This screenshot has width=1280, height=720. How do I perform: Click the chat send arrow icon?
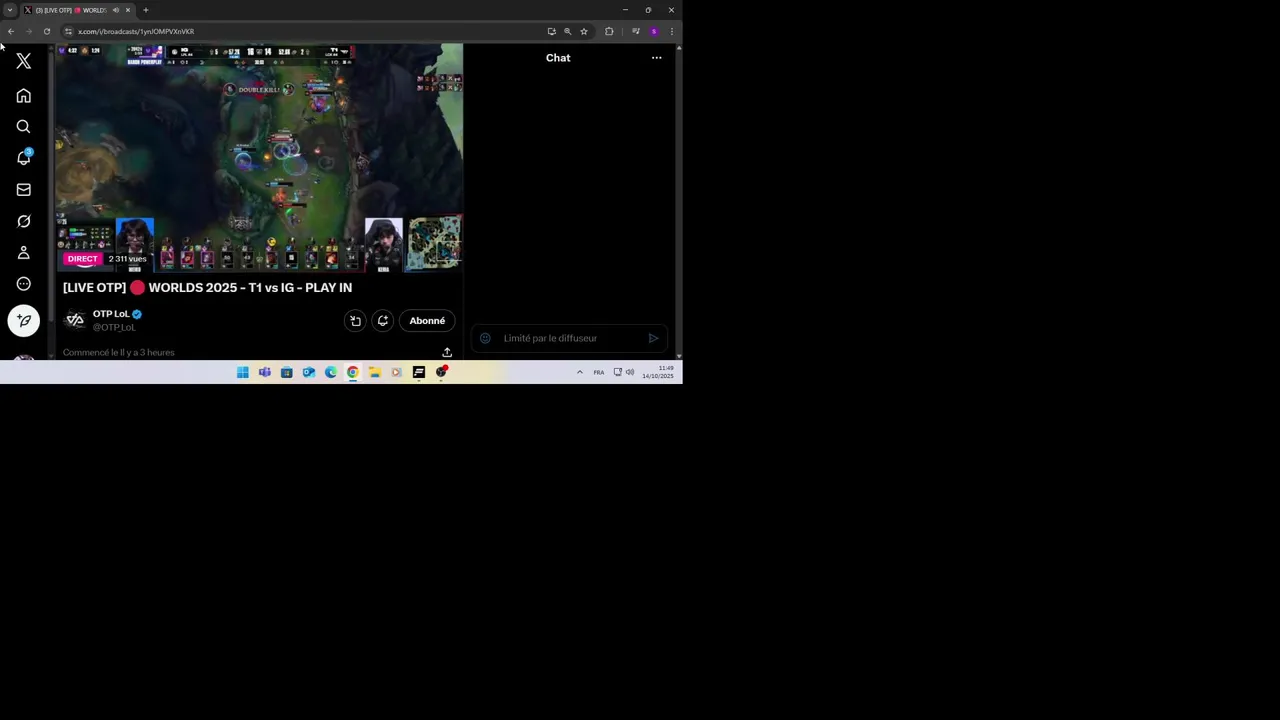coord(653,338)
